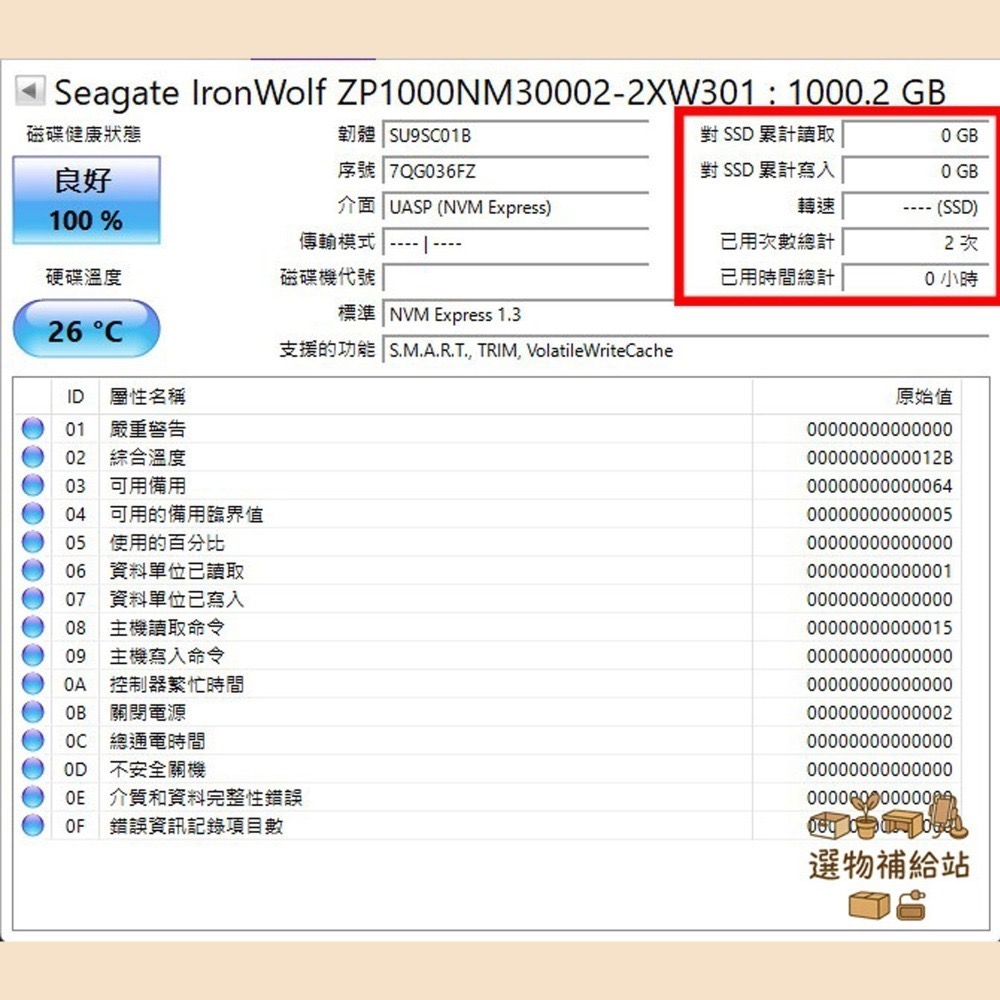Click raw value 0000000000005
Screen dimensions: 1000x1000
coord(879,514)
